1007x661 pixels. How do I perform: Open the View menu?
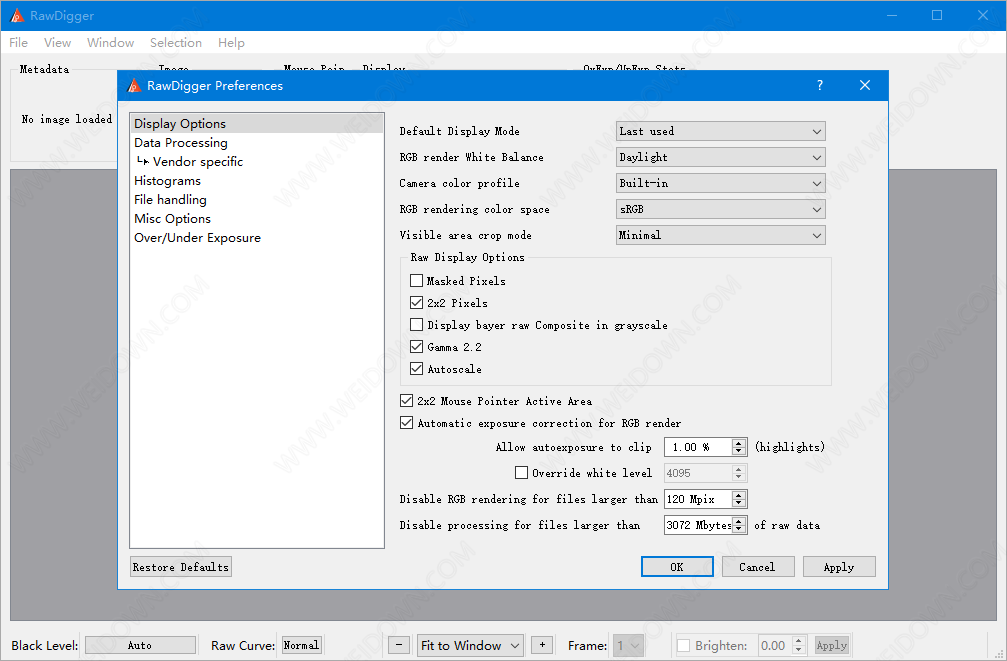pos(57,42)
